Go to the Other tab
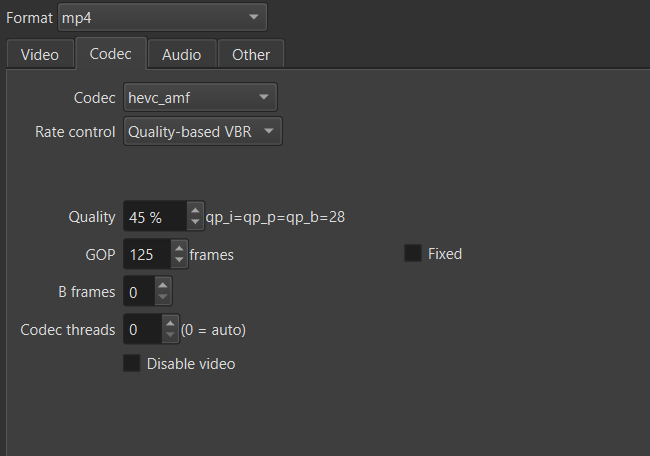650x456 pixels. click(251, 54)
